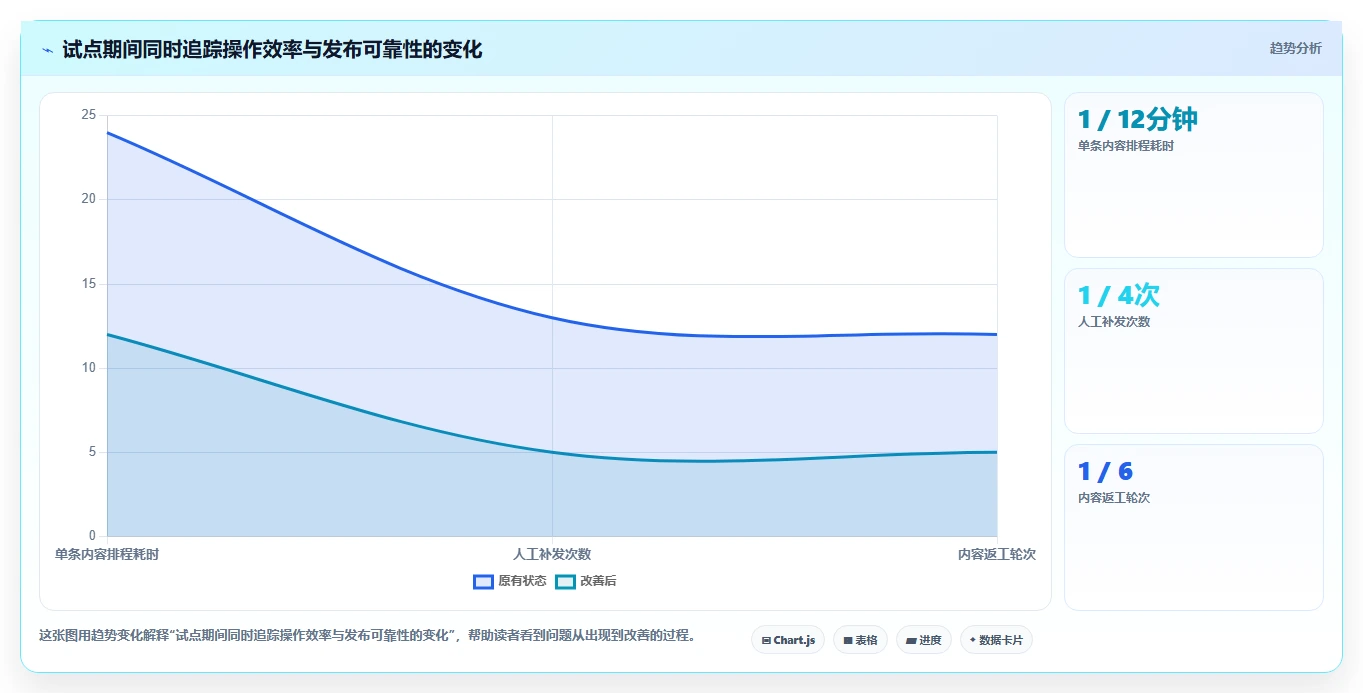Click the 内容返工轮次 card caption

pos(1114,498)
